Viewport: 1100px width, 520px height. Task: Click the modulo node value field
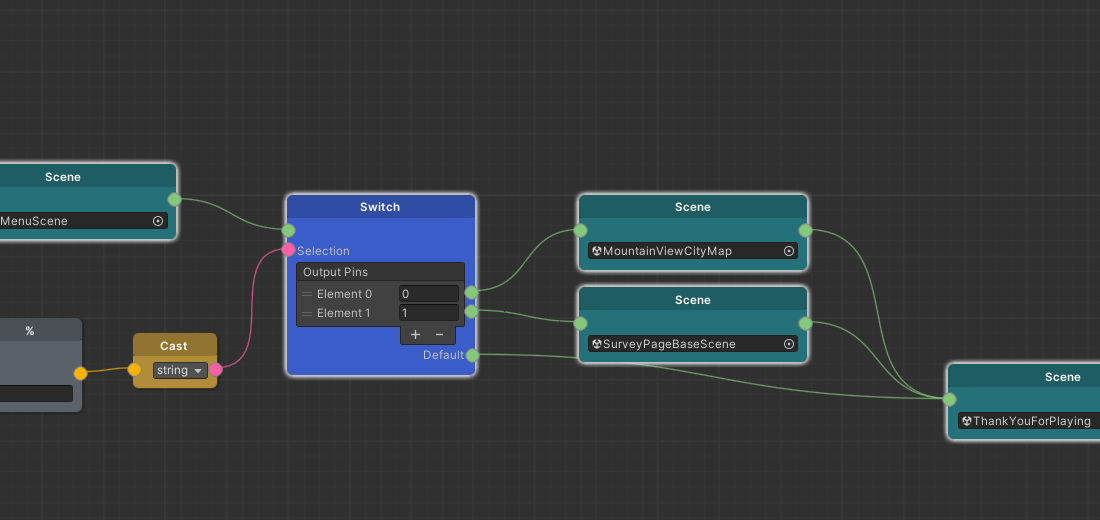(x=36, y=393)
